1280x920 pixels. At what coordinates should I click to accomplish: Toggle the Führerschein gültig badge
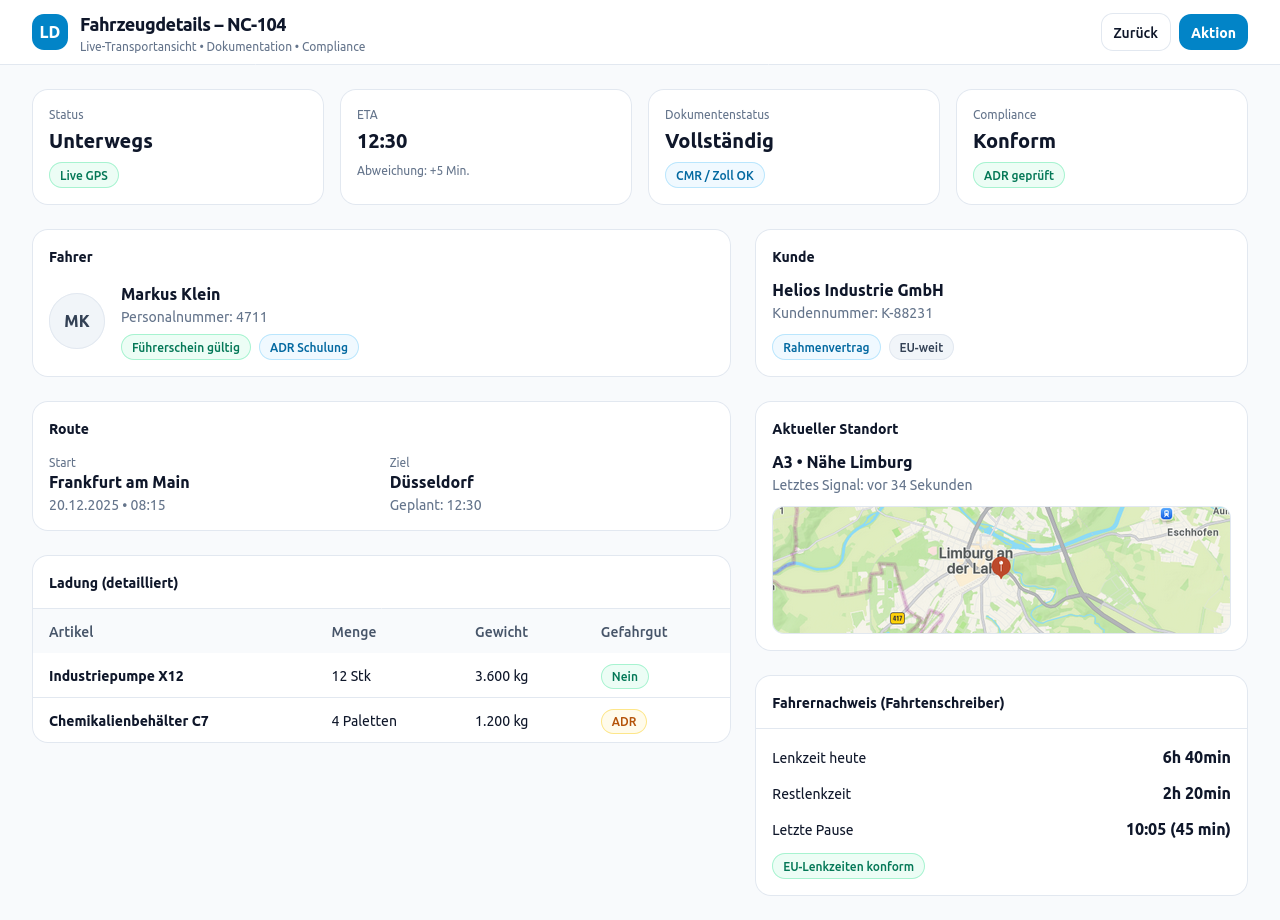(186, 347)
